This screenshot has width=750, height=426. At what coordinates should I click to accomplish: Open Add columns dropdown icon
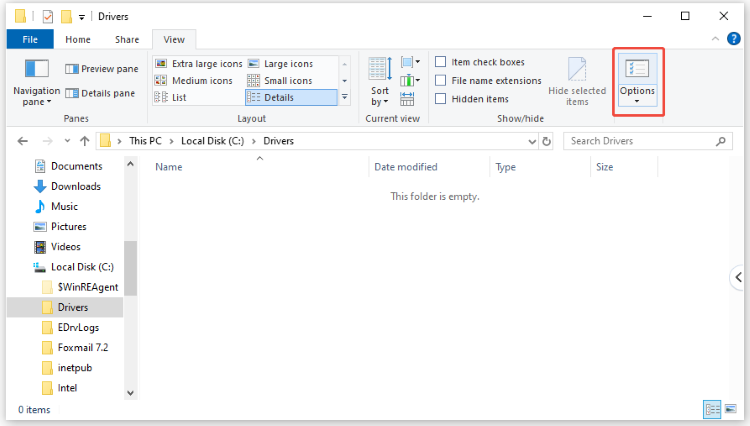coord(410,80)
